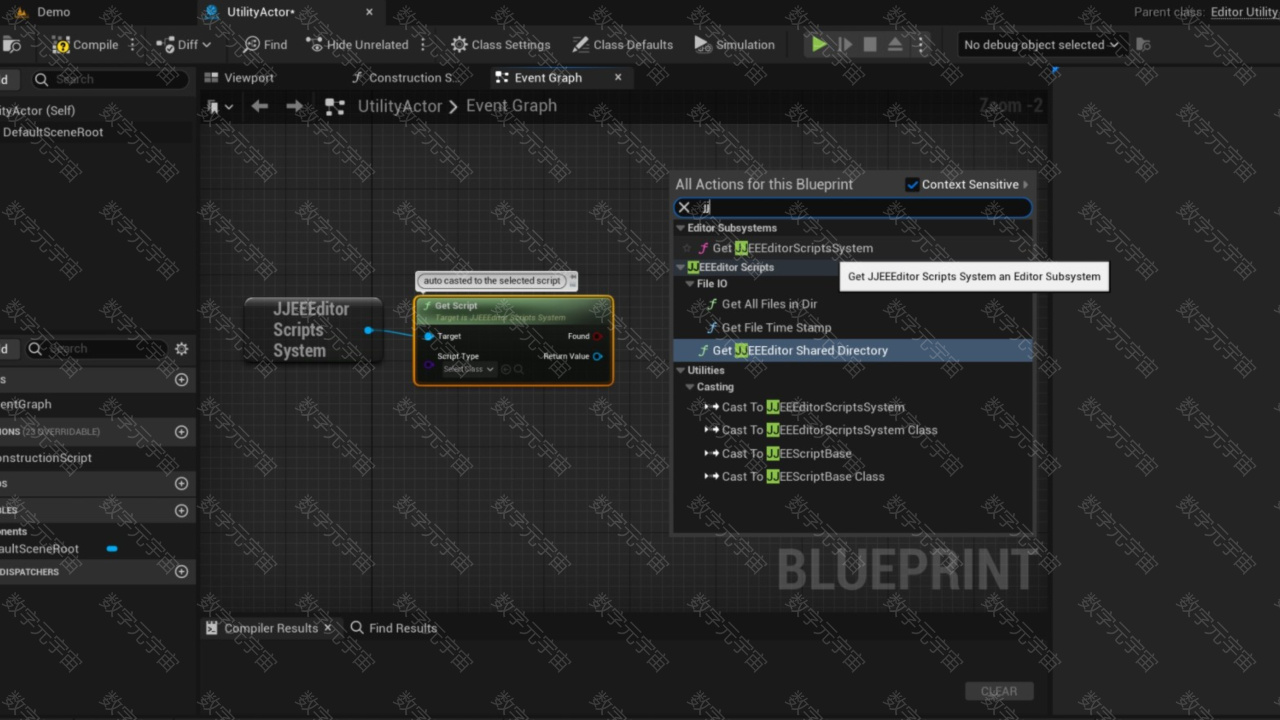
Task: Select the Event Graph tab
Action: click(547, 77)
